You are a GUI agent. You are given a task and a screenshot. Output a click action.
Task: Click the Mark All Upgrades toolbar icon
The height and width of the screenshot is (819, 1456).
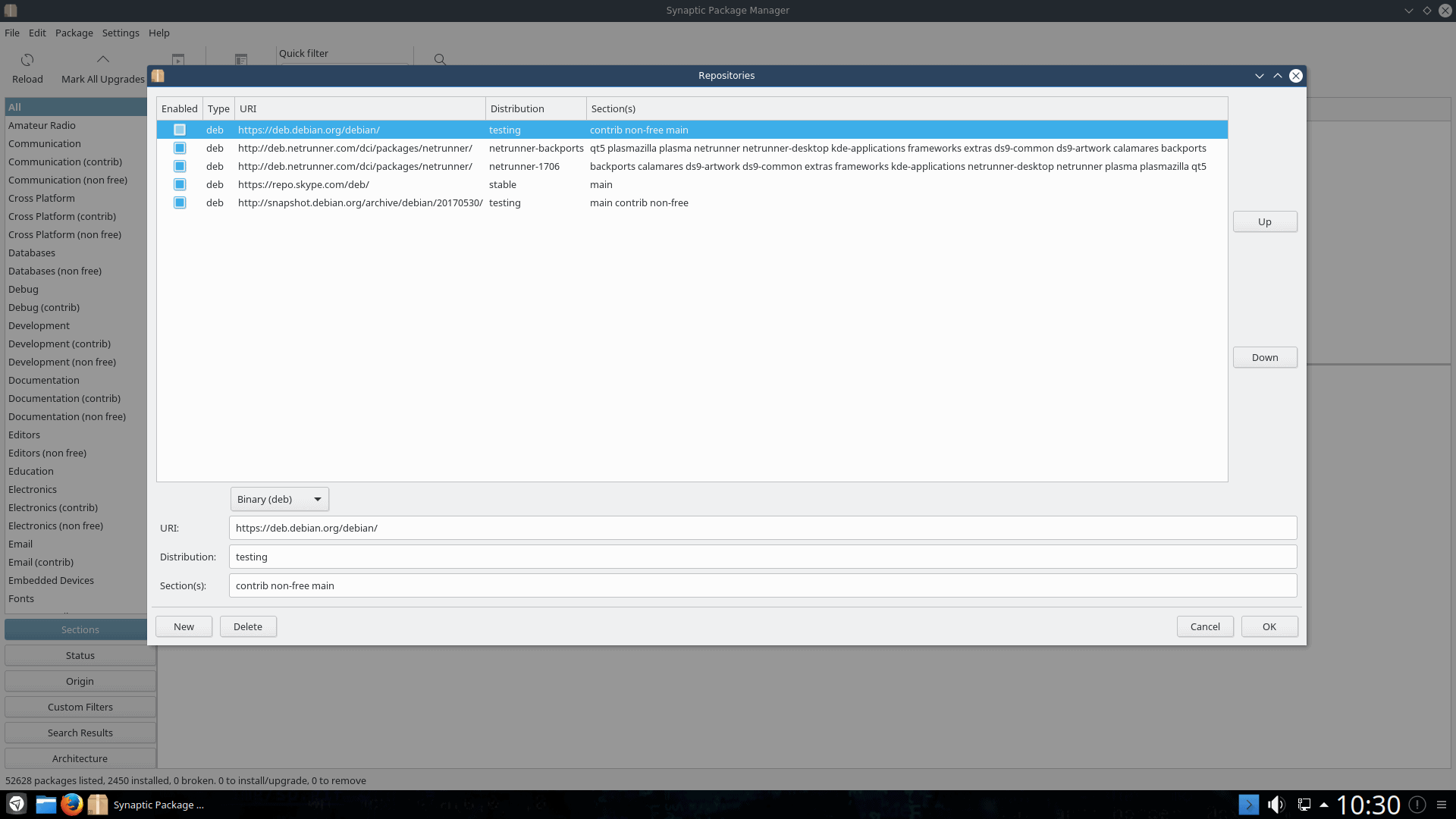103,60
